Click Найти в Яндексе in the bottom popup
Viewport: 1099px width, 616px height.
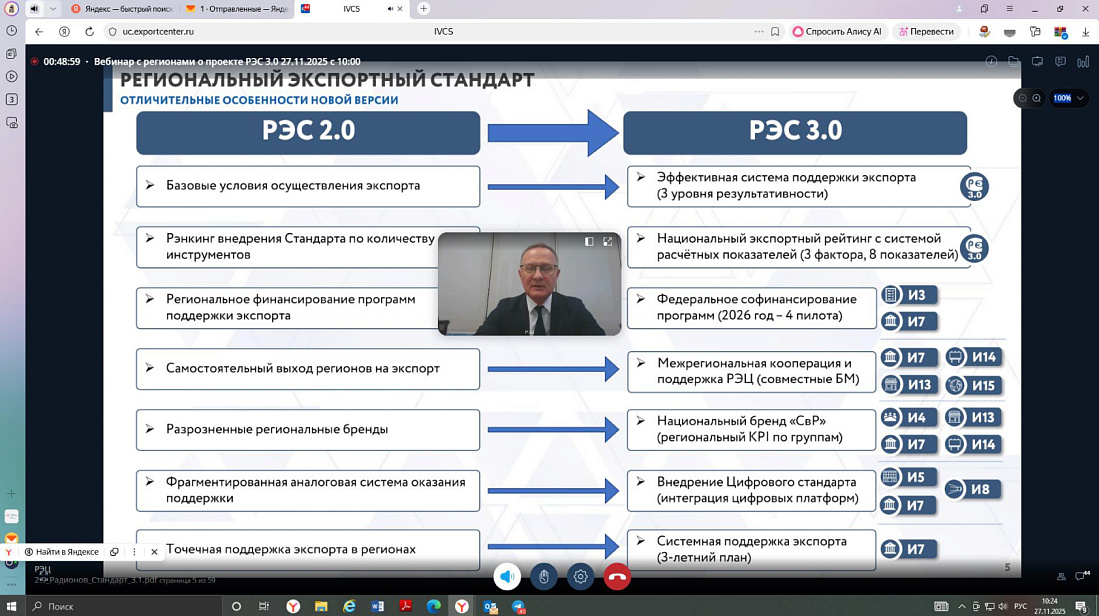62,552
